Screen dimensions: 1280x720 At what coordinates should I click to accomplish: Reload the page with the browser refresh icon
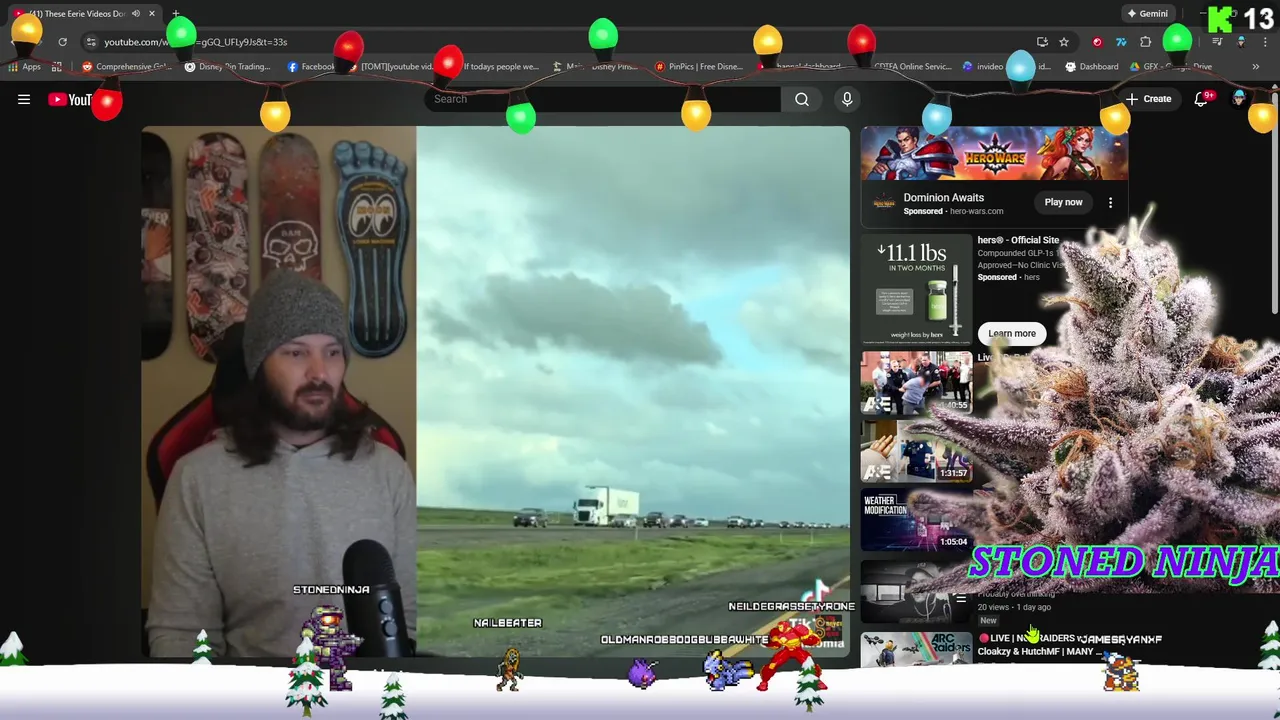[x=62, y=42]
